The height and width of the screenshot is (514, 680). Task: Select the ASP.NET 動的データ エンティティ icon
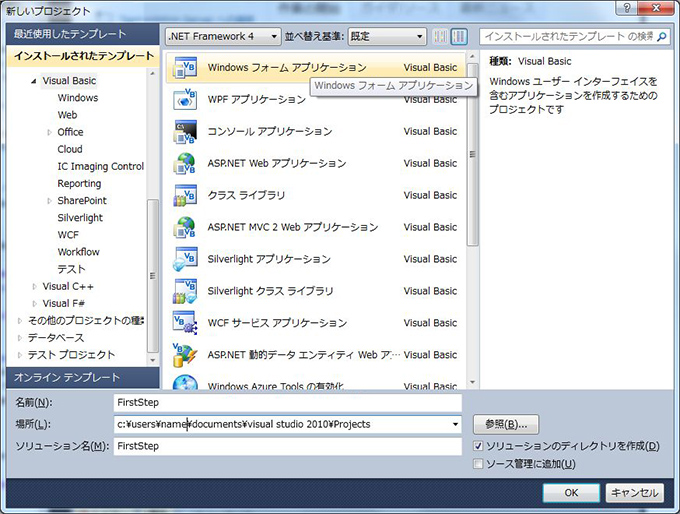[185, 355]
